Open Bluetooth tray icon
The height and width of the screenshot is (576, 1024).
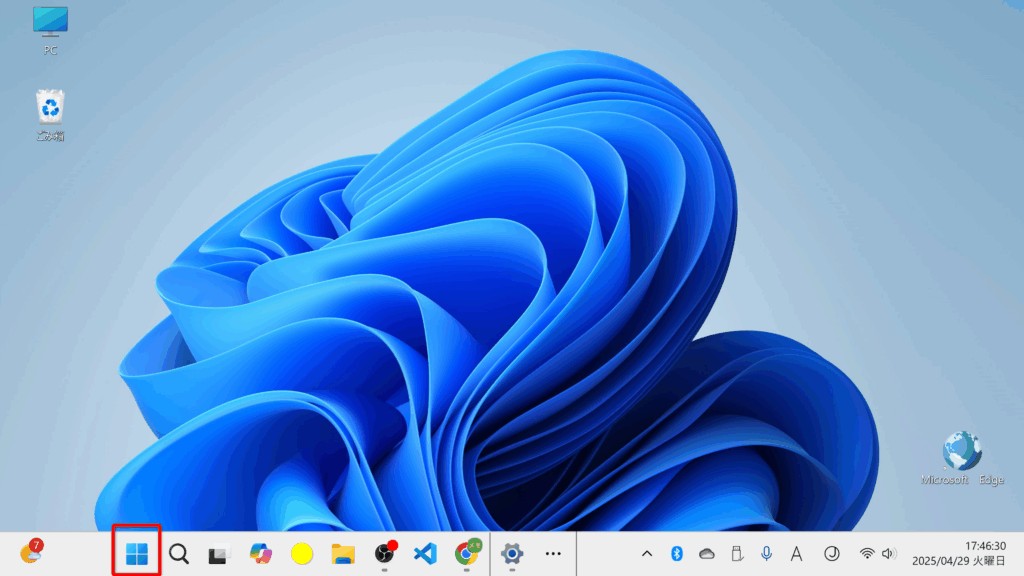coord(677,554)
